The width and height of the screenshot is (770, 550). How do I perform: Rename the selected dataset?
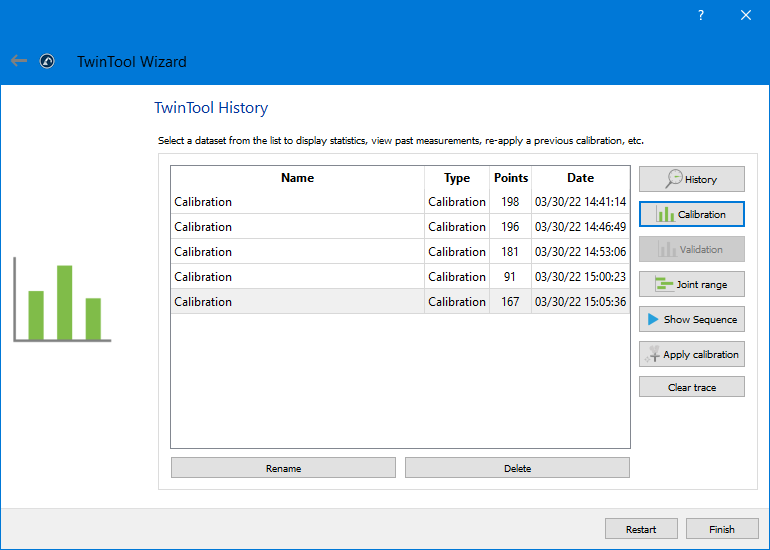pos(283,468)
